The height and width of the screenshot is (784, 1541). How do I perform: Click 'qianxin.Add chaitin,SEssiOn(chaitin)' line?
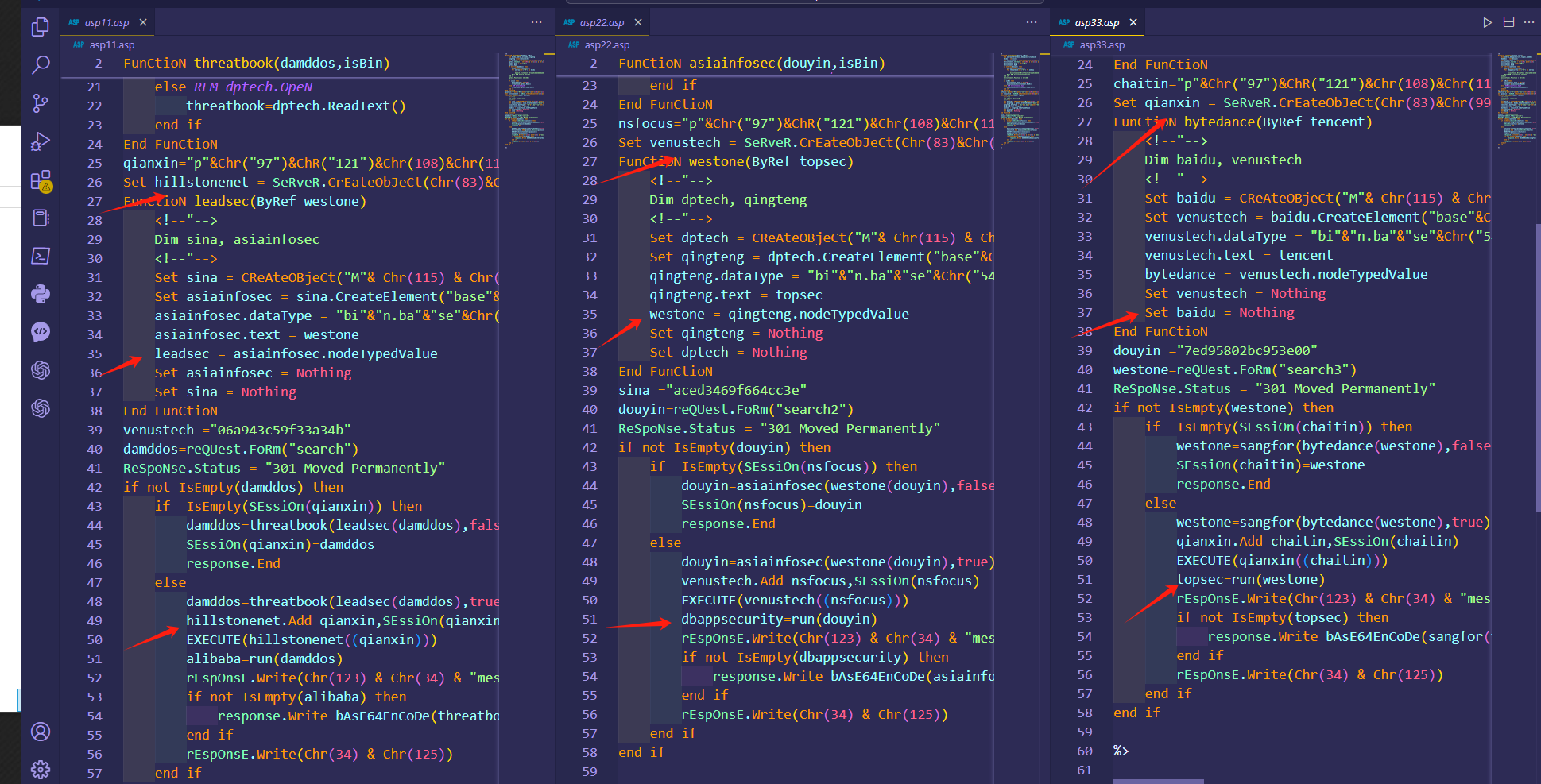(x=1318, y=542)
